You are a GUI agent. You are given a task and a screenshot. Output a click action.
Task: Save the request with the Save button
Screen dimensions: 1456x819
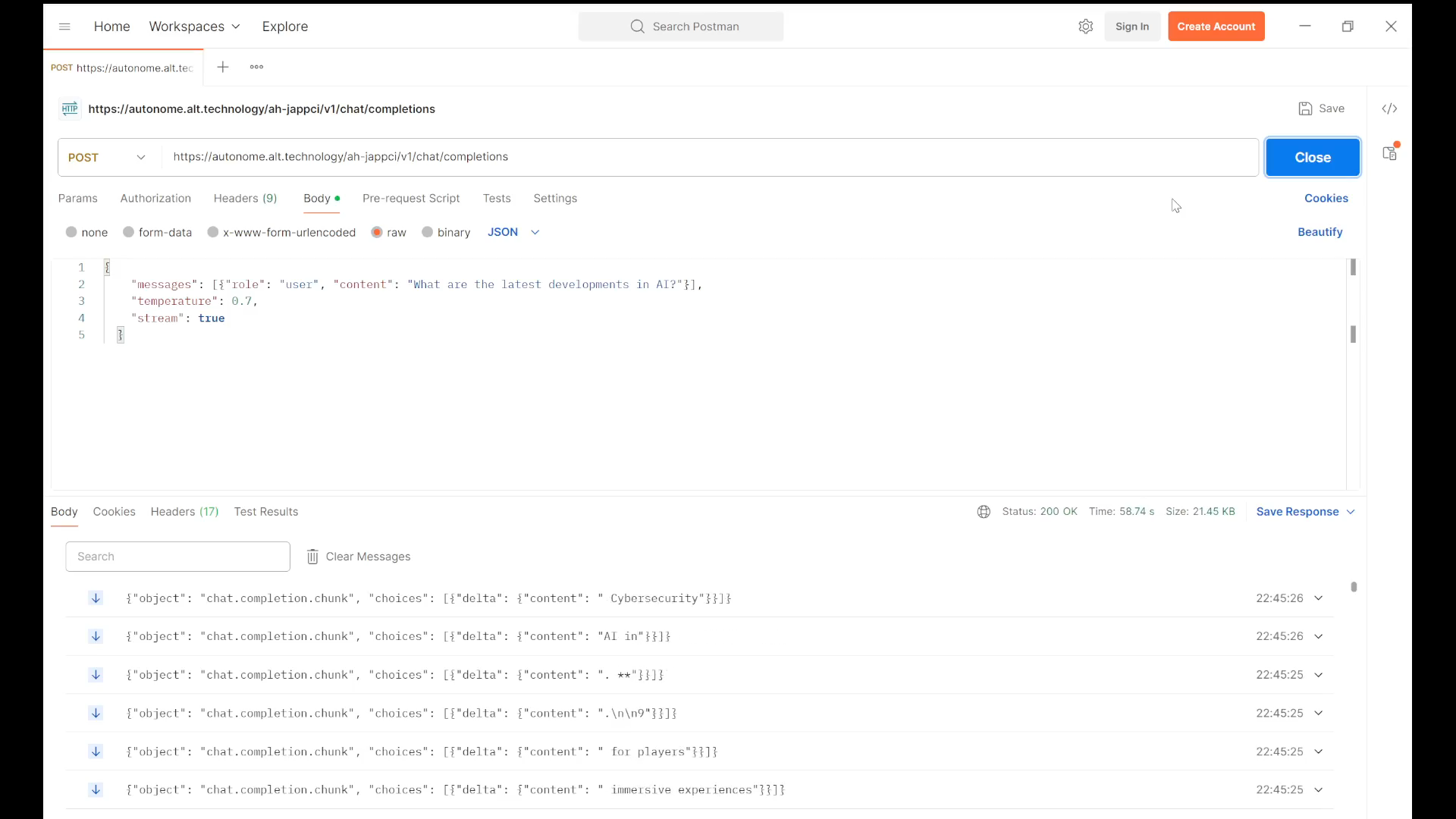pyautogui.click(x=1322, y=108)
